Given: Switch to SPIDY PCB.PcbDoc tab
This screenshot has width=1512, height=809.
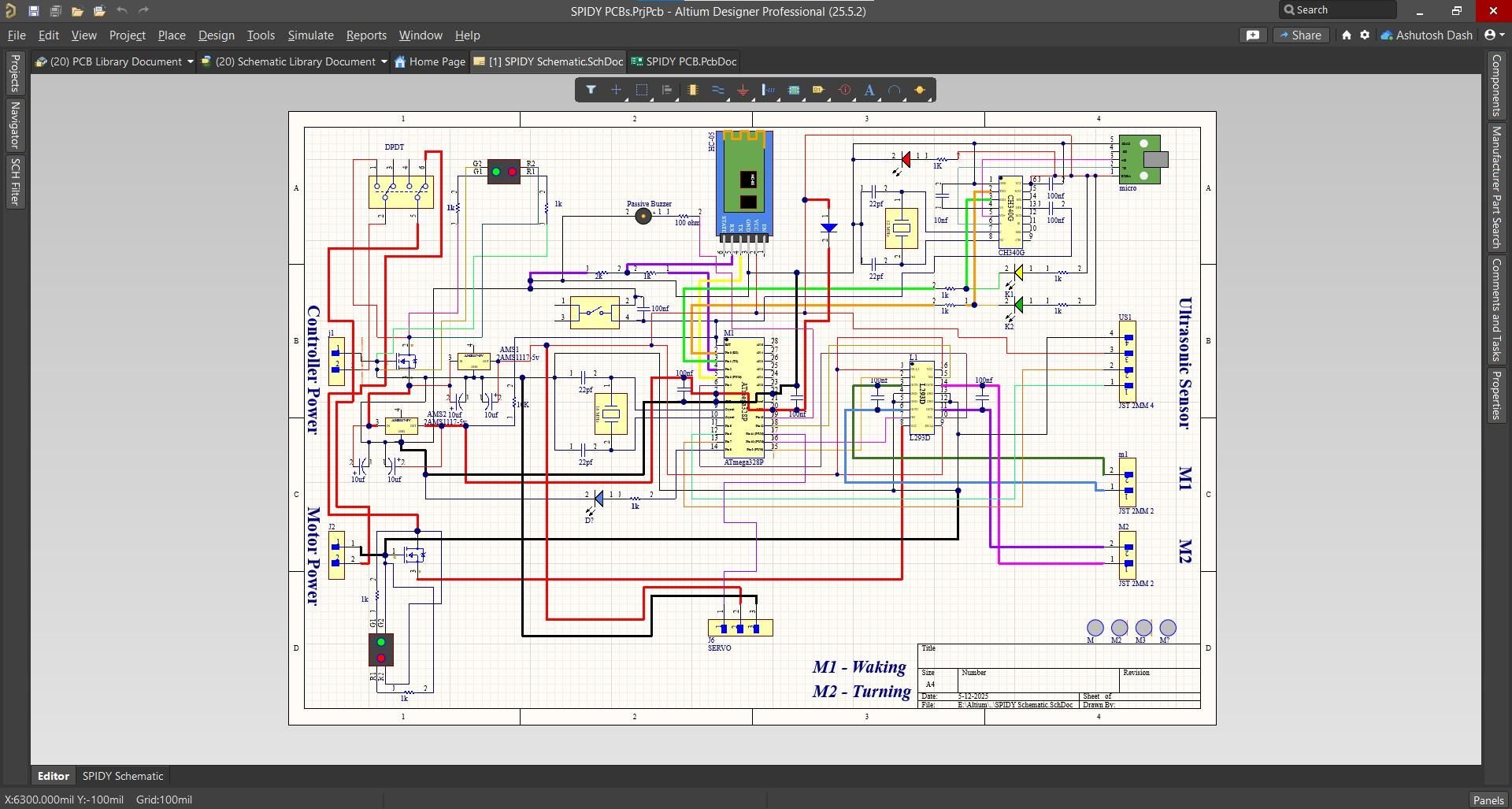Looking at the screenshot, I should tap(684, 61).
